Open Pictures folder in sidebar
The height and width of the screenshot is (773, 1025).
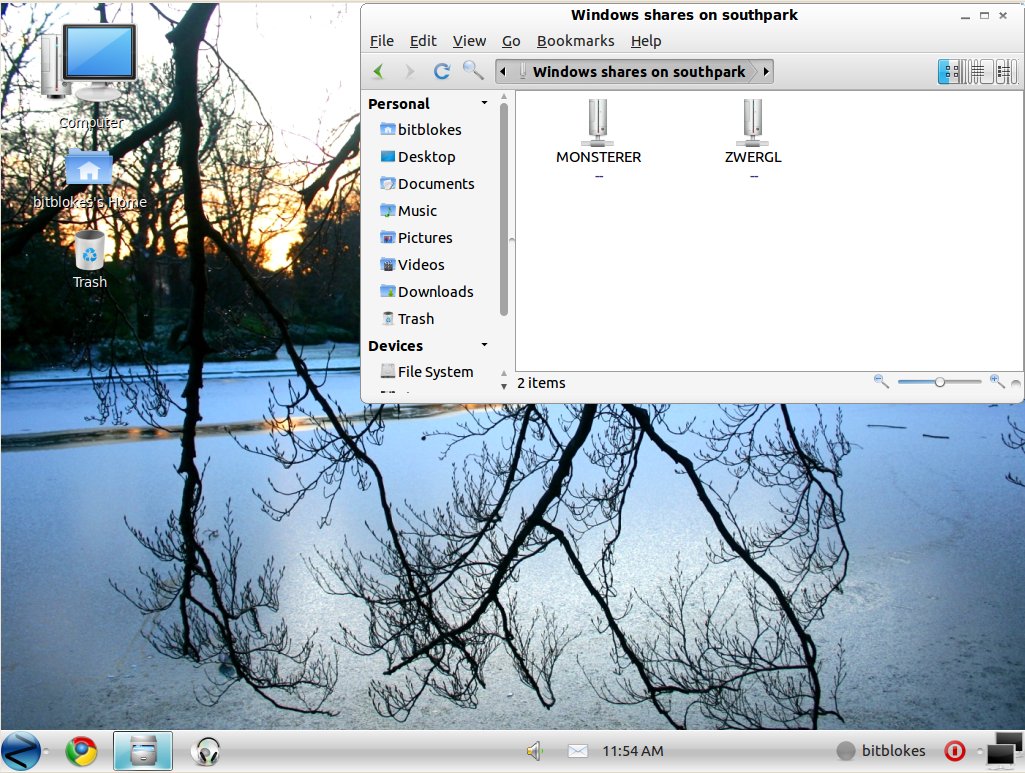click(x=416, y=238)
